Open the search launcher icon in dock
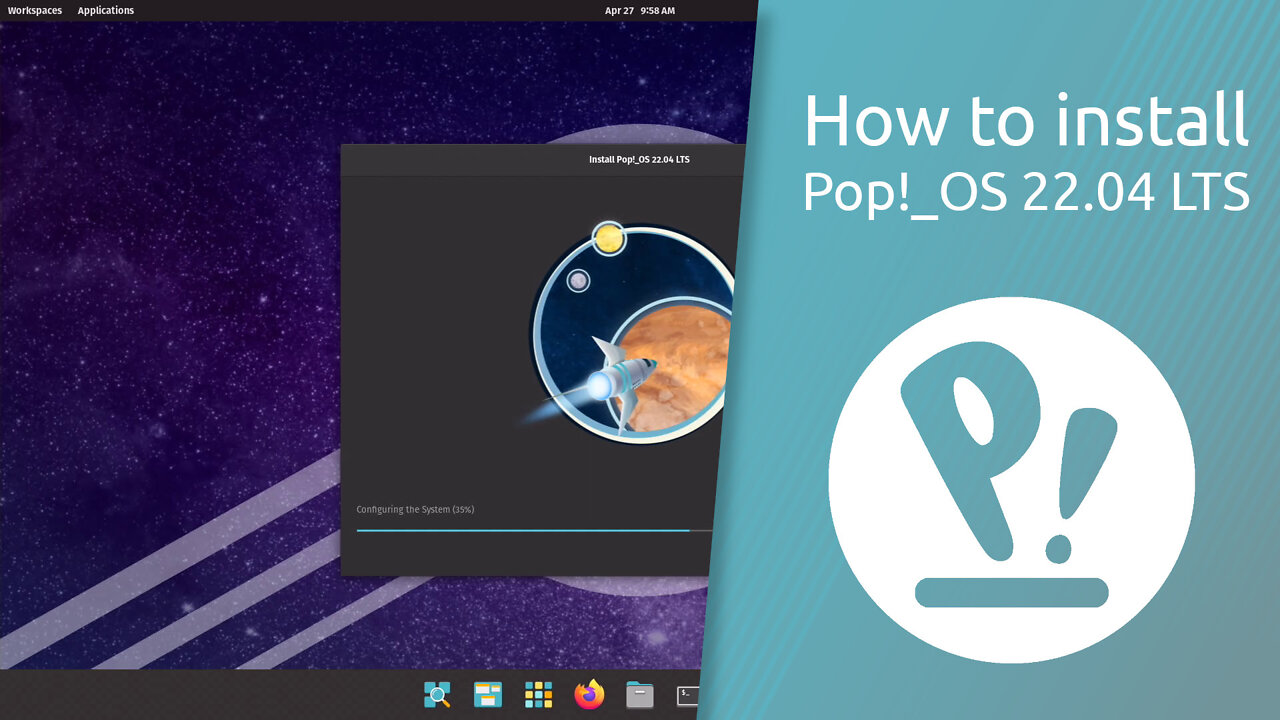Image resolution: width=1280 pixels, height=720 pixels. (x=437, y=694)
